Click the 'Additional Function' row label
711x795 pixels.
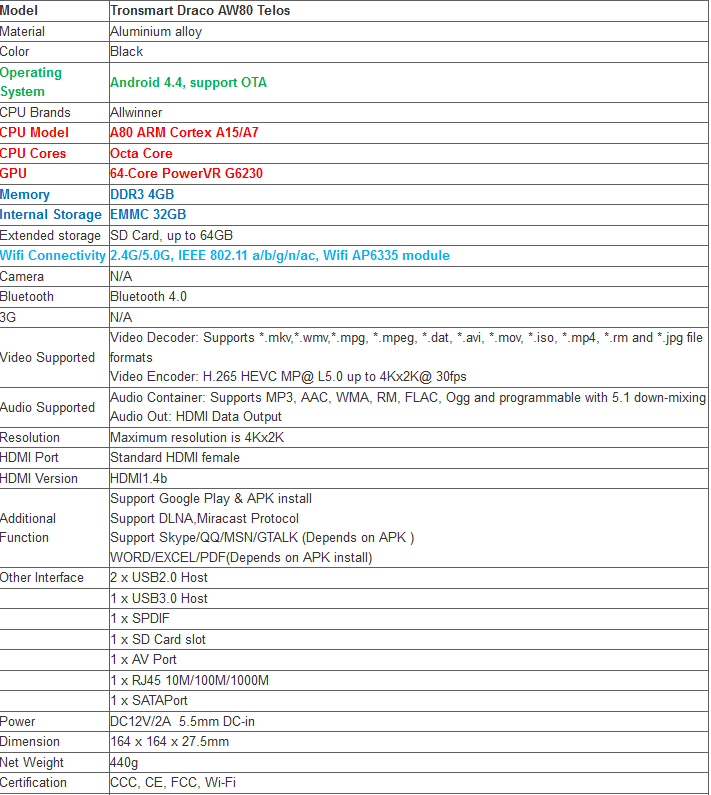(28, 528)
